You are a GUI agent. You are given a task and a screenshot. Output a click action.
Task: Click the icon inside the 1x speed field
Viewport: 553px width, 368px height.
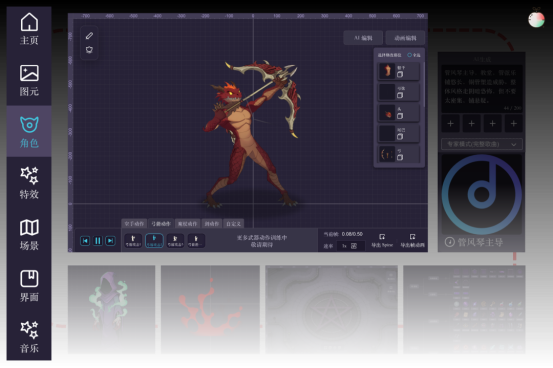coord(354,246)
